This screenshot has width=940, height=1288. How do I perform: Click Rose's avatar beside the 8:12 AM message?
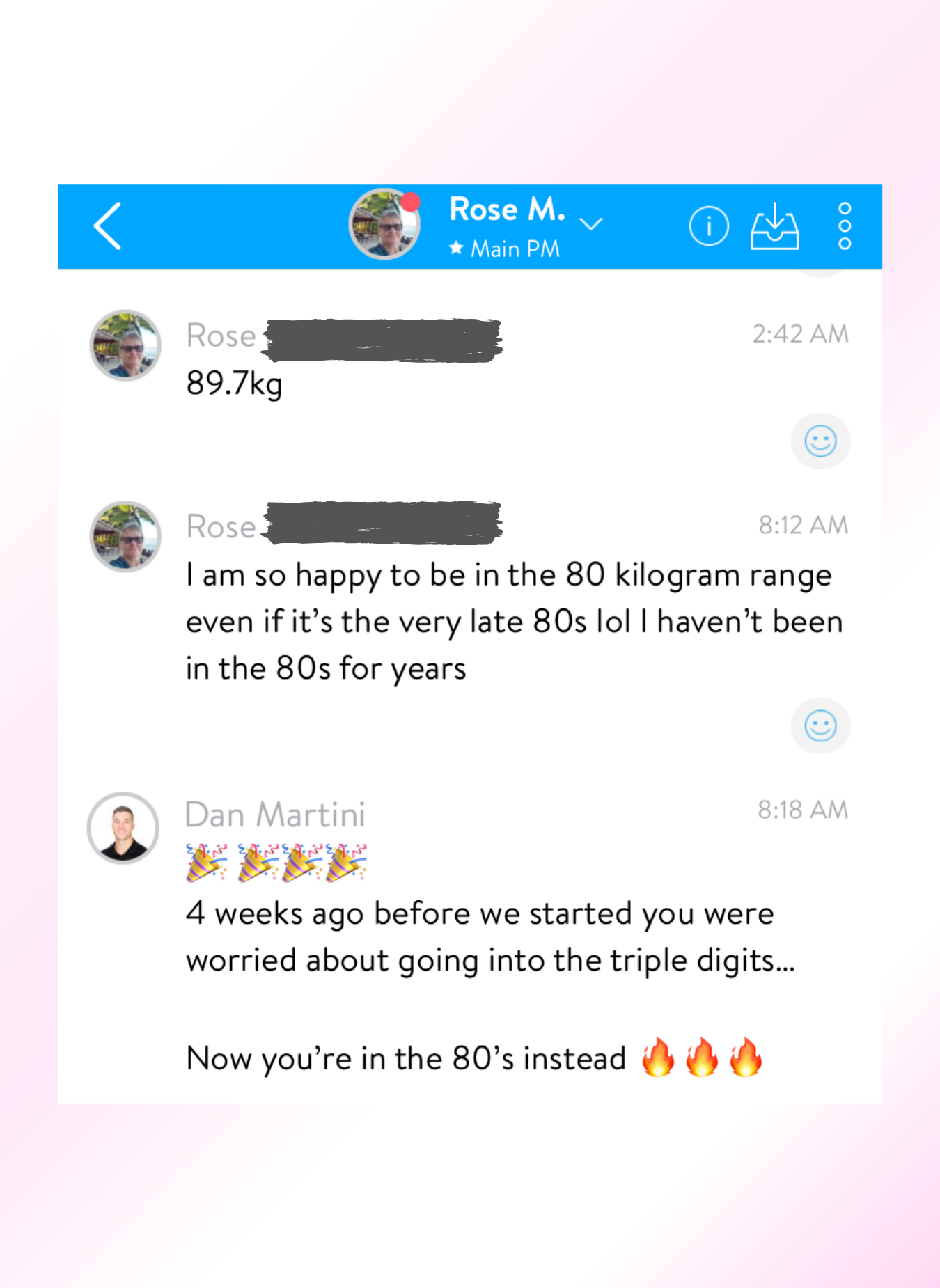pos(125,536)
